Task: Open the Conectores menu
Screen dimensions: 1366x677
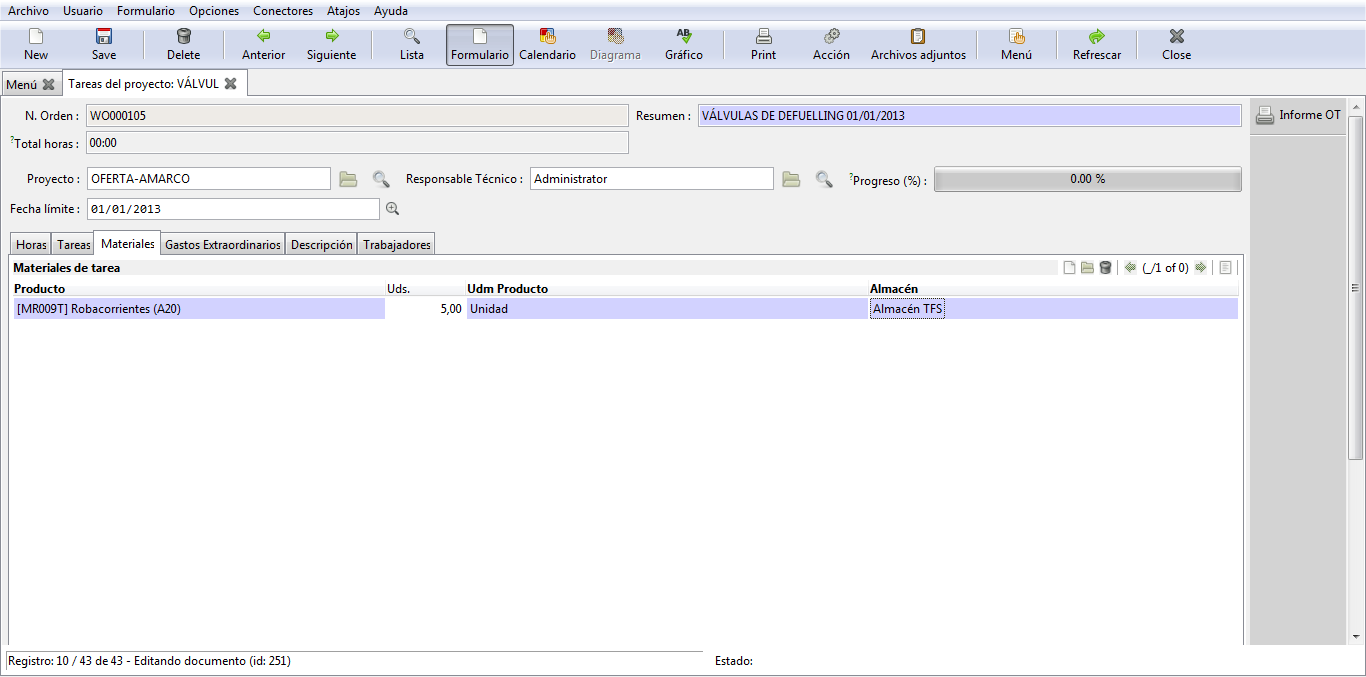Action: coord(283,11)
